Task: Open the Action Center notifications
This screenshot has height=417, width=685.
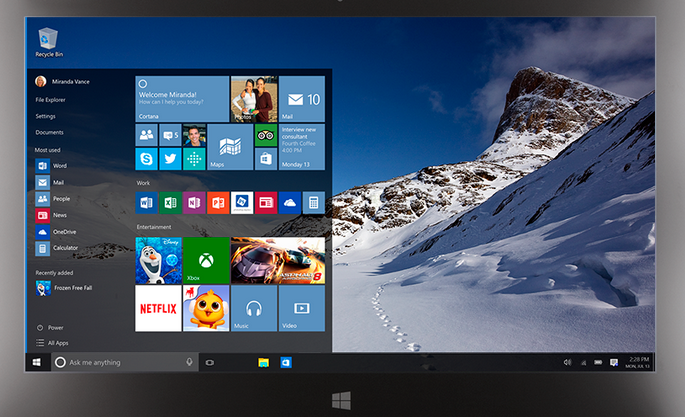Action: (x=614, y=362)
